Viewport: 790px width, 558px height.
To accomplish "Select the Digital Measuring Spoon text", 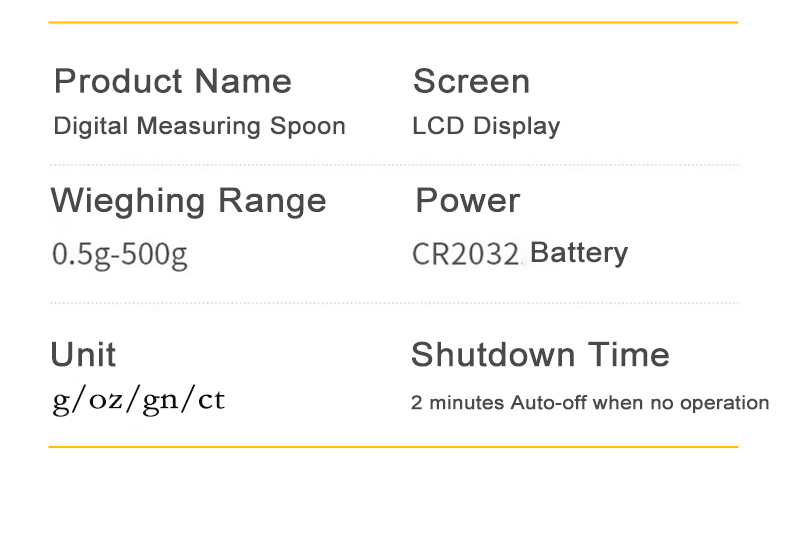I will (199, 127).
